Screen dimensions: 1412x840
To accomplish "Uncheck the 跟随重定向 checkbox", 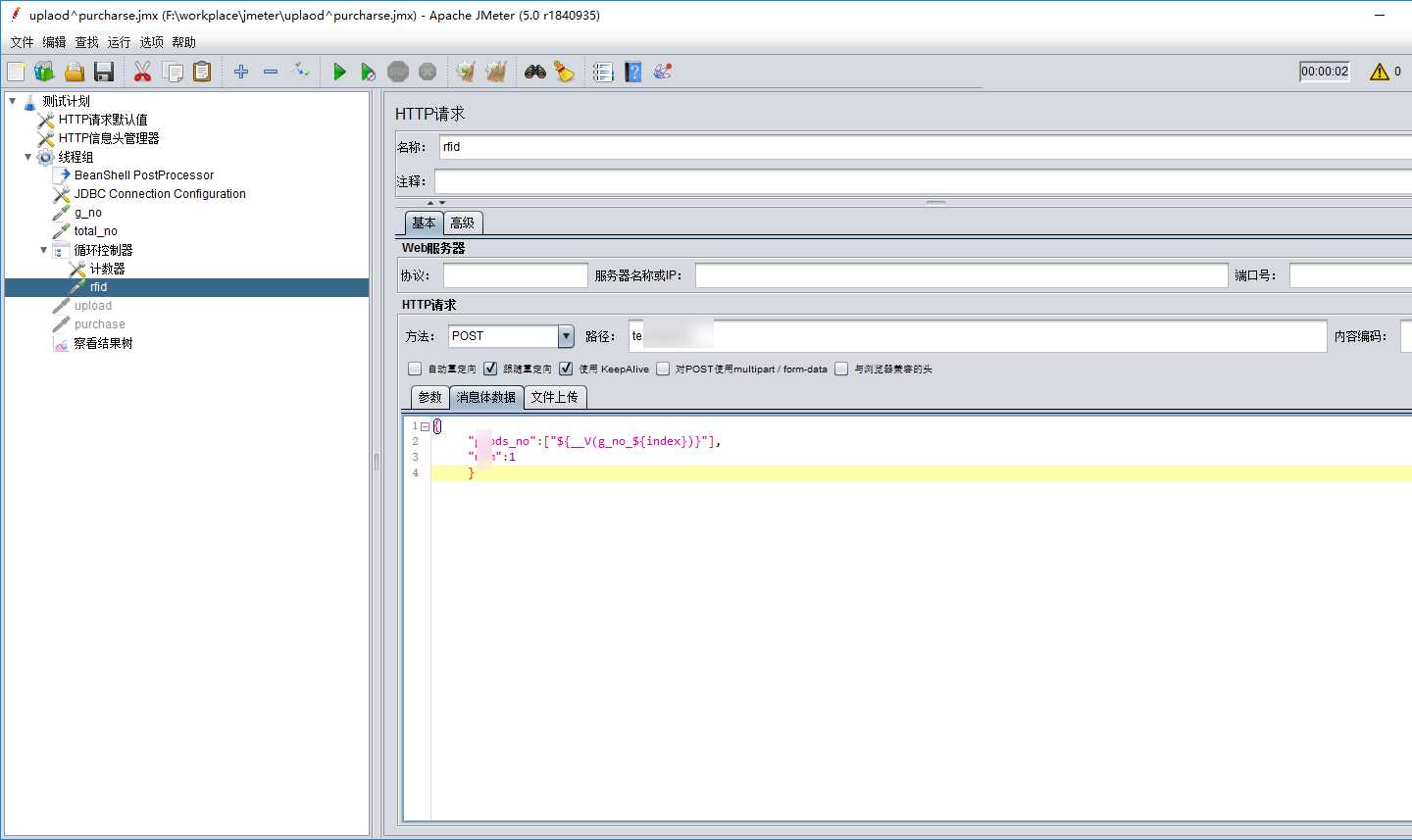I will pos(490,369).
